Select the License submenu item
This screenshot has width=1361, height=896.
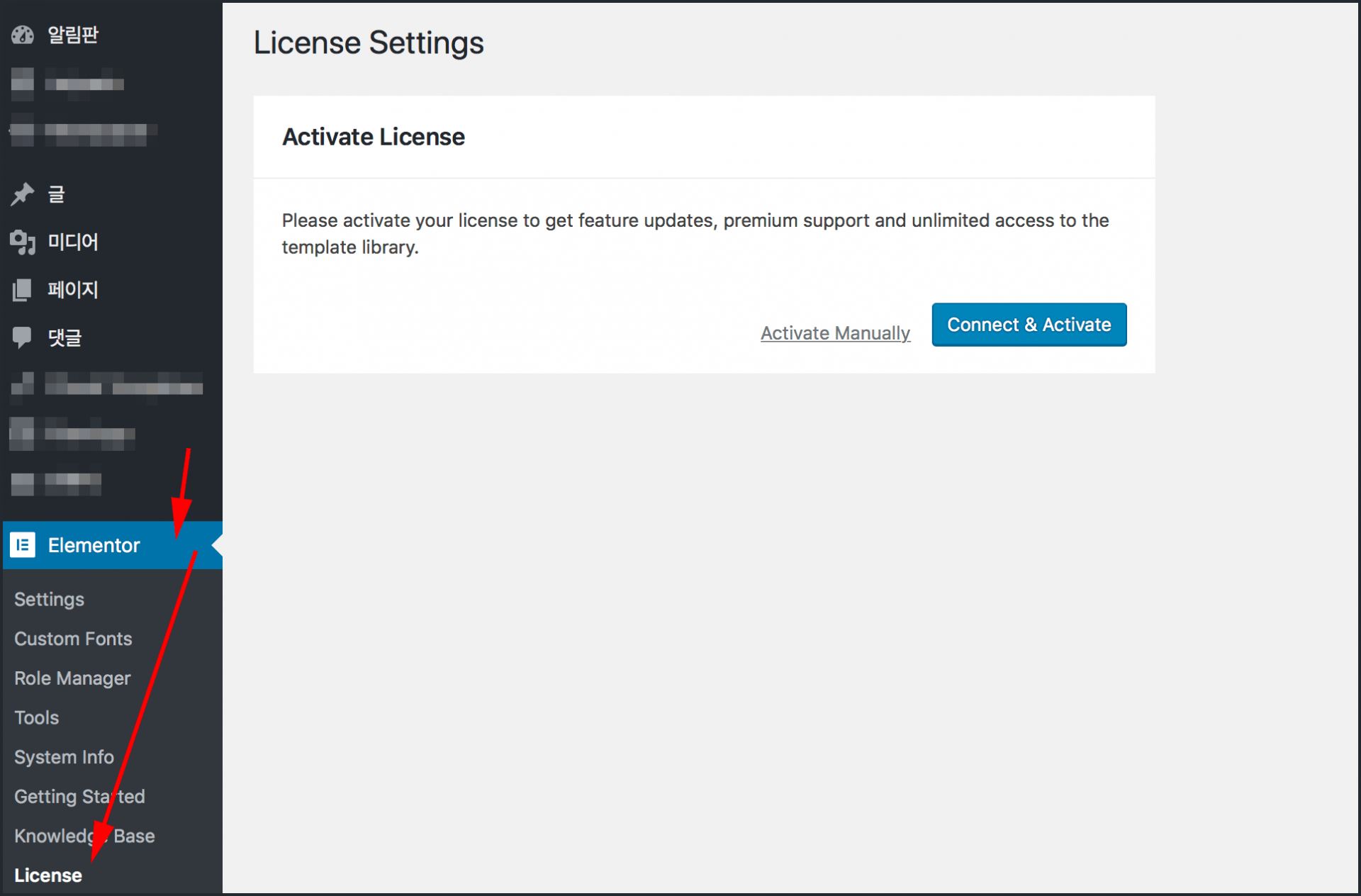tap(48, 875)
